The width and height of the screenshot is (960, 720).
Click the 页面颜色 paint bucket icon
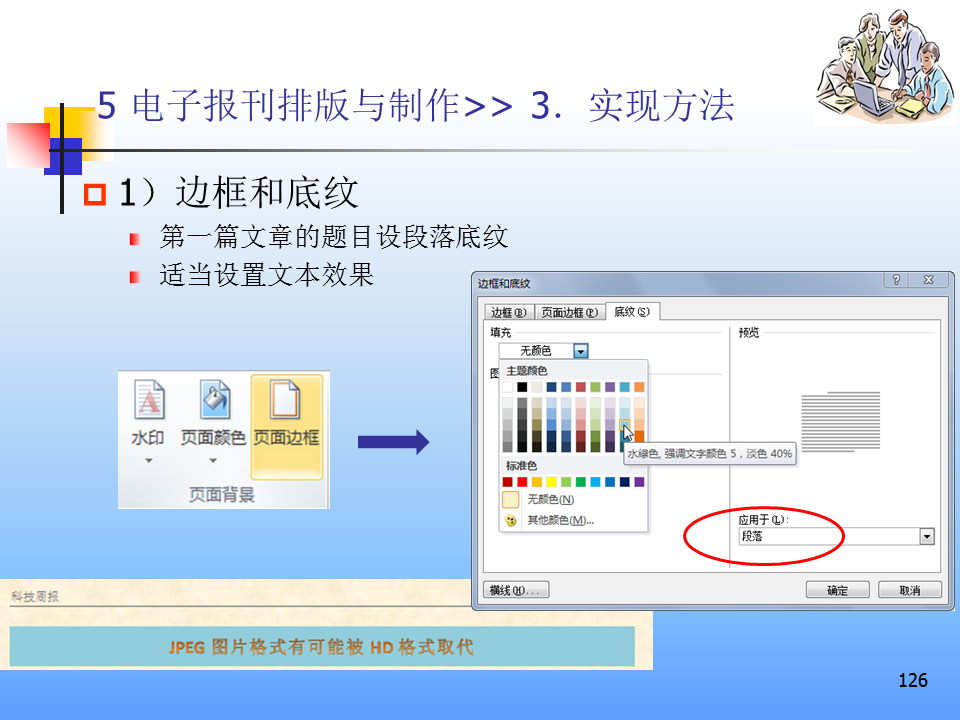pos(215,400)
